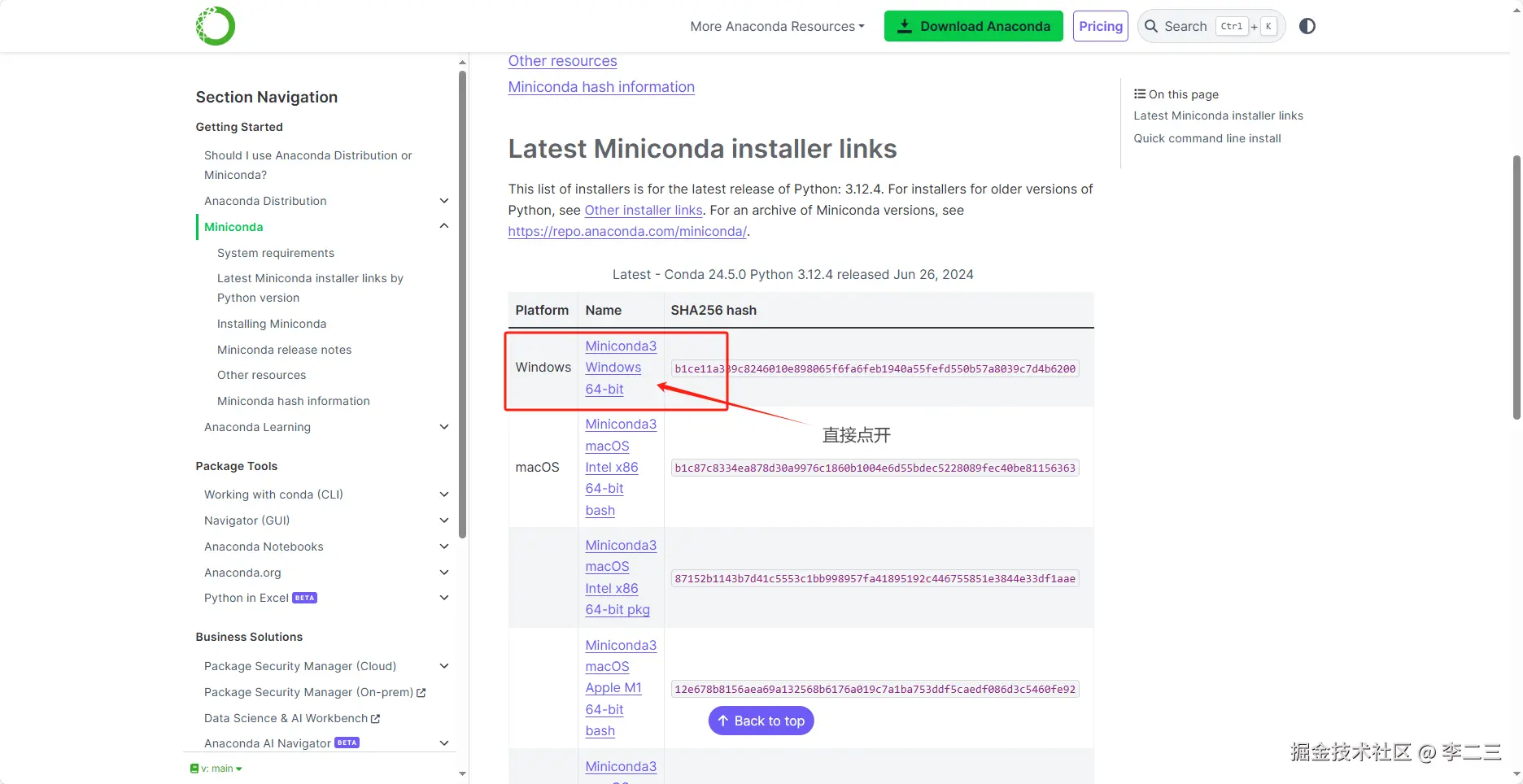Image resolution: width=1523 pixels, height=784 pixels.
Task: Open Anaconda Notebooks in the sidebar
Action: pos(264,547)
